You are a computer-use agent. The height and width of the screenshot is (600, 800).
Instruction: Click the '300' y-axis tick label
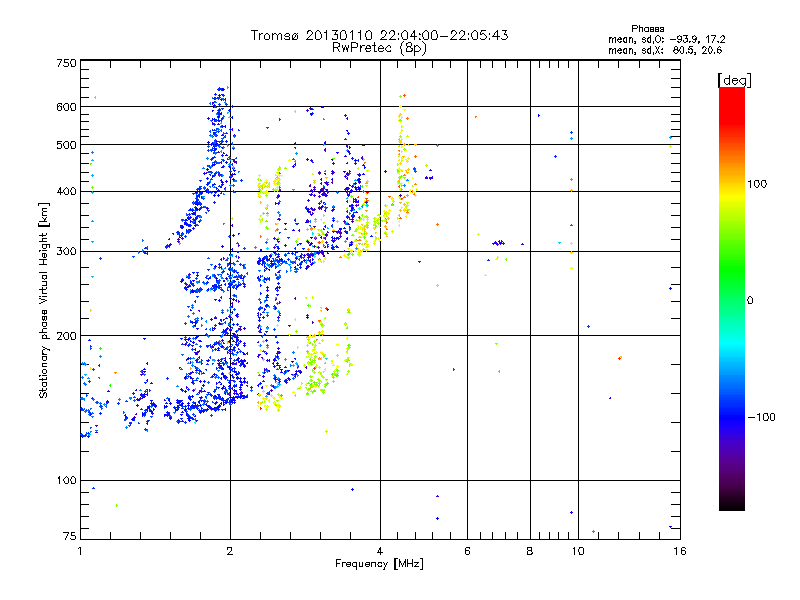click(x=66, y=252)
